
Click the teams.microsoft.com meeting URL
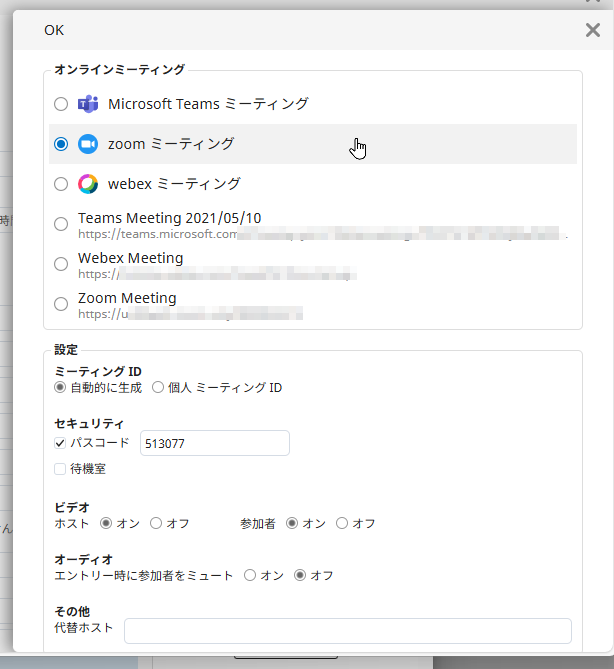[x=323, y=234]
